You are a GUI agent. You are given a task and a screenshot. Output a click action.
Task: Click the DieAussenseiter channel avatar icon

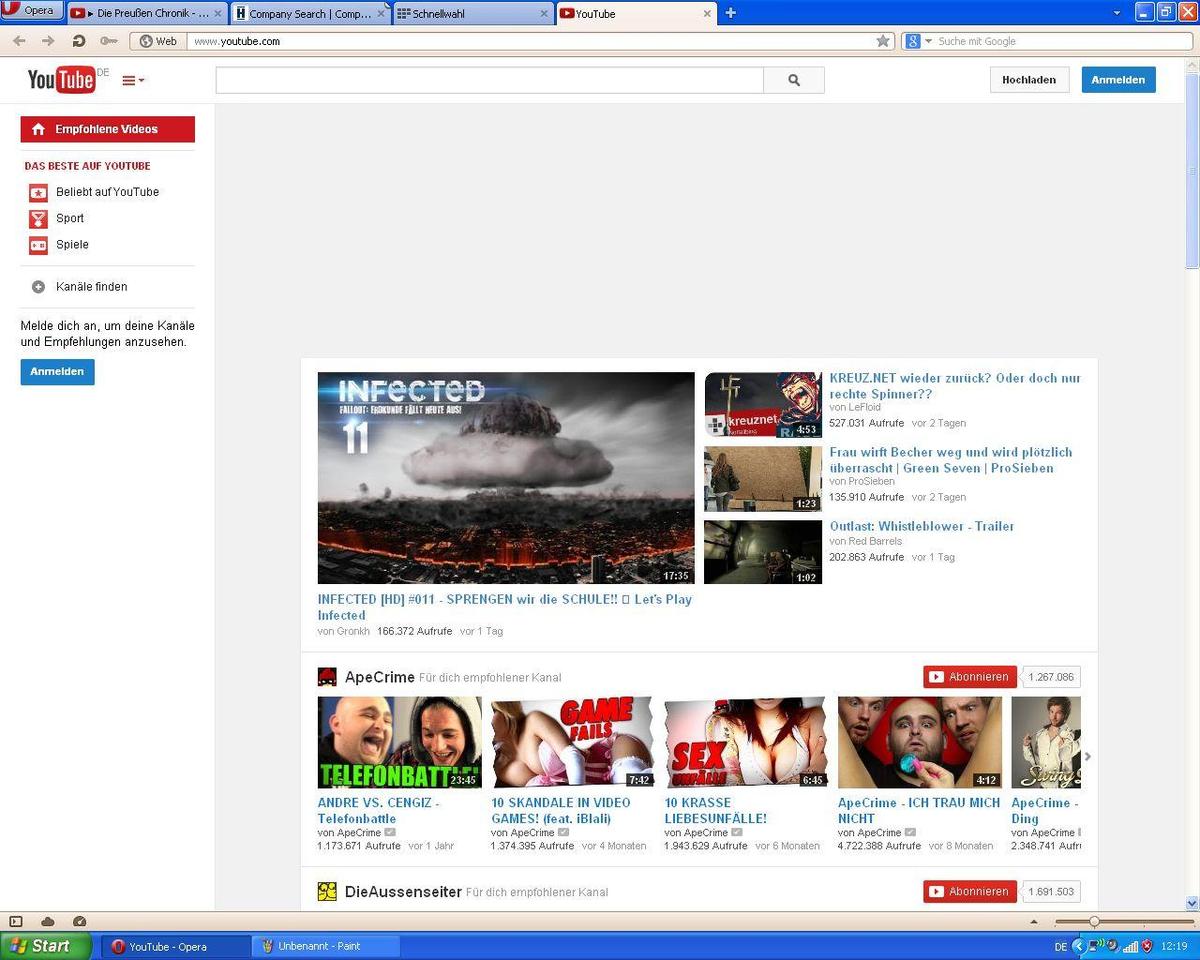(x=327, y=891)
